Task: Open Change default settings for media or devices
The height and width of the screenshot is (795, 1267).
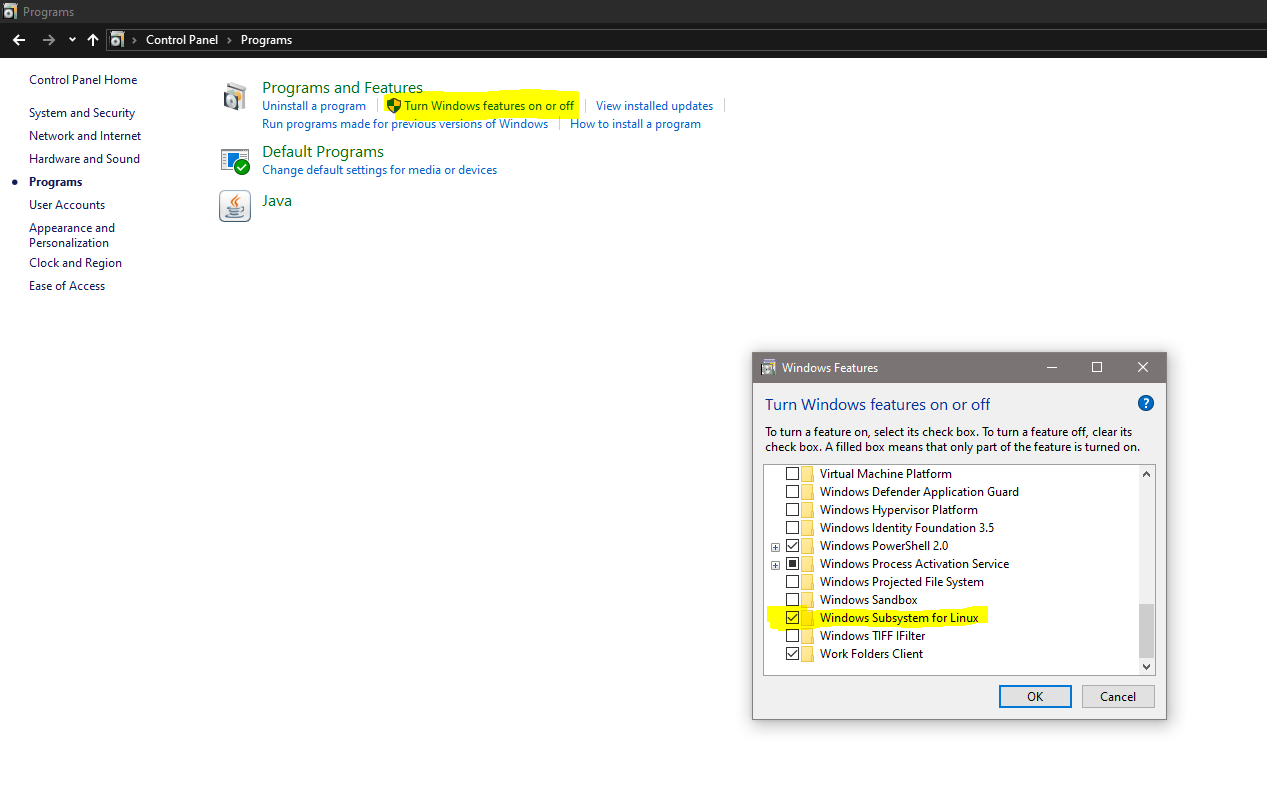Action: point(379,170)
